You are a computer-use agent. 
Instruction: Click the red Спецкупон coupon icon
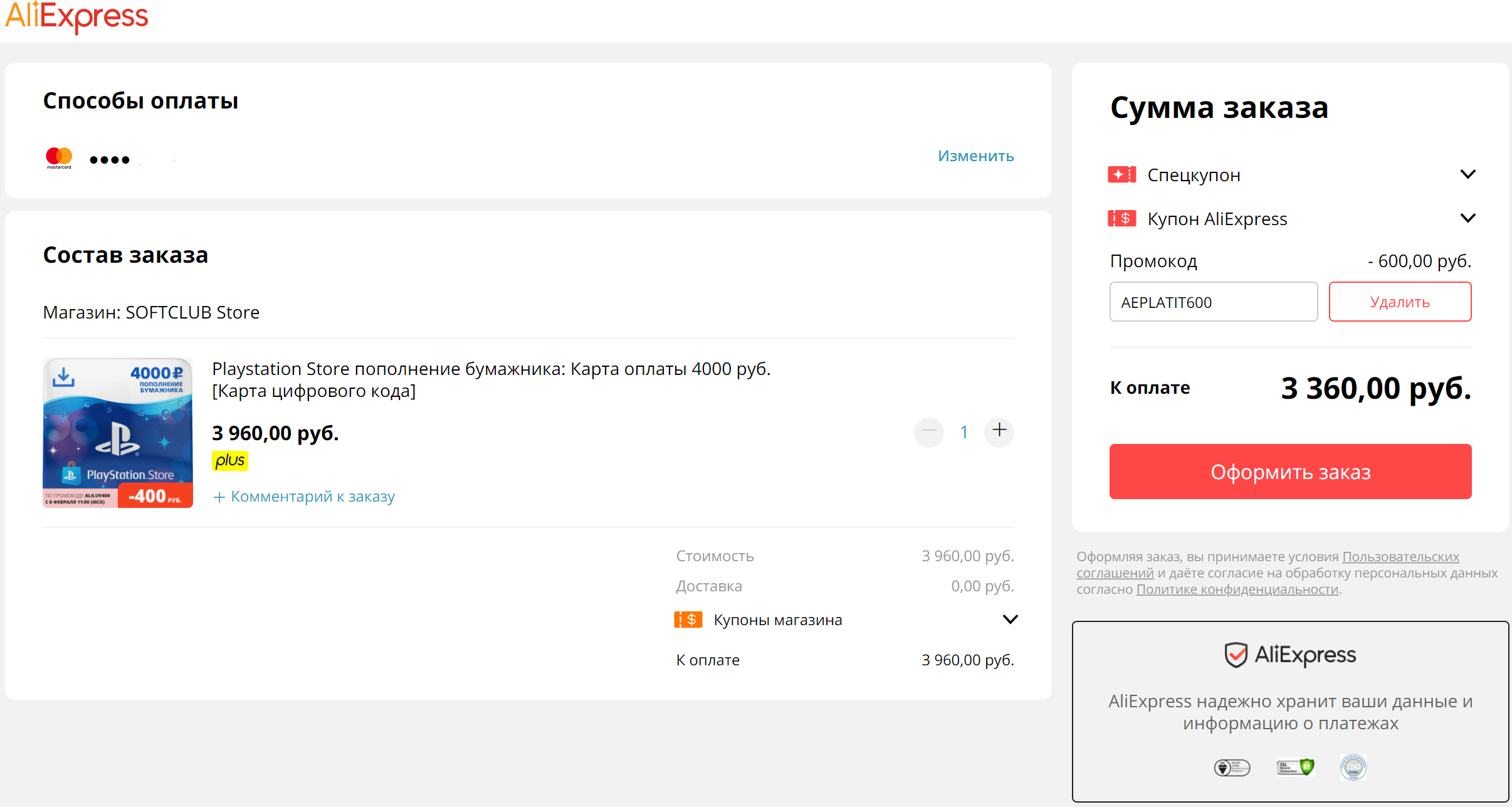point(1121,174)
